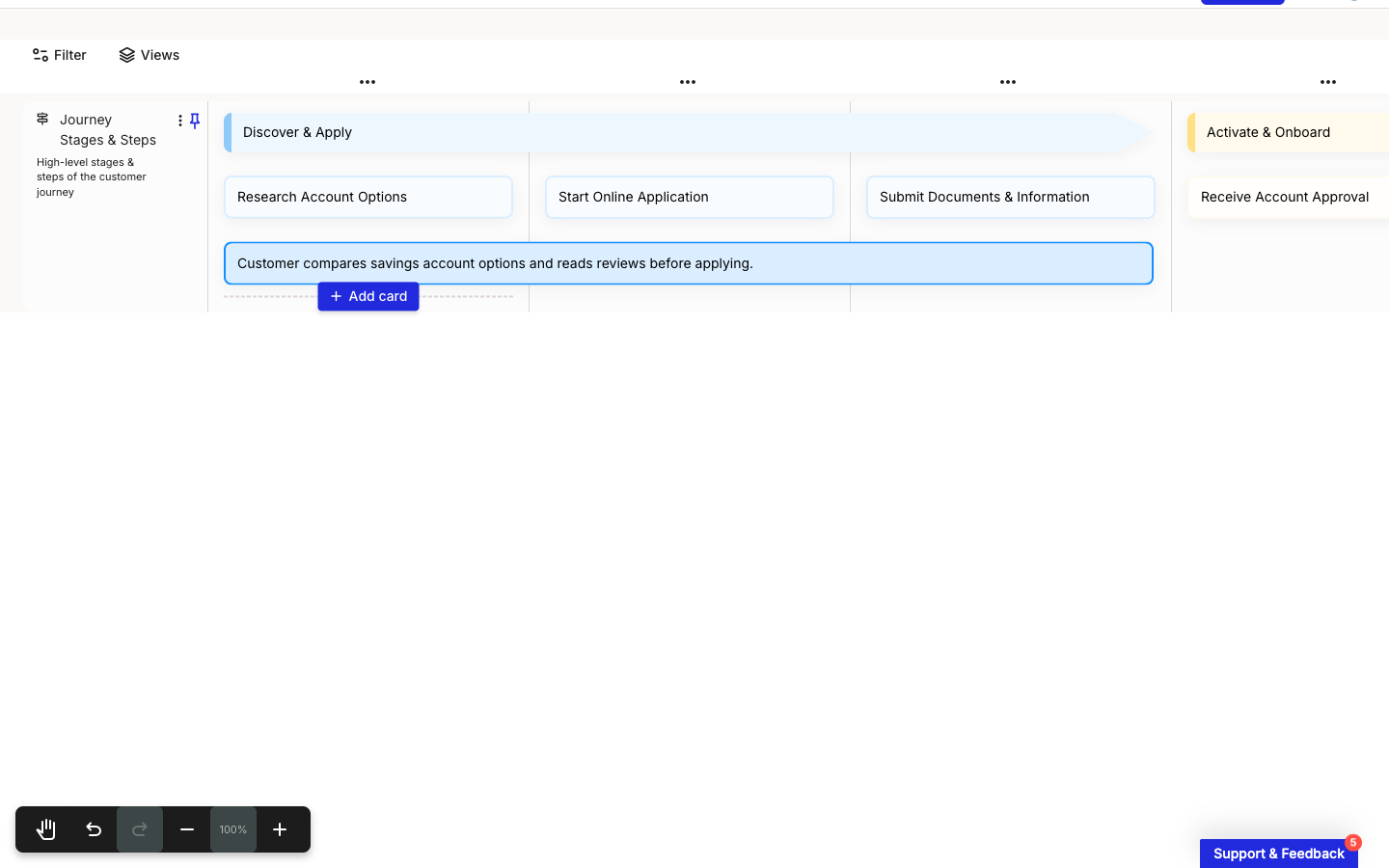This screenshot has height=868, width=1389.
Task: Select the Activate & Onboard stage card
Action: [1289, 133]
